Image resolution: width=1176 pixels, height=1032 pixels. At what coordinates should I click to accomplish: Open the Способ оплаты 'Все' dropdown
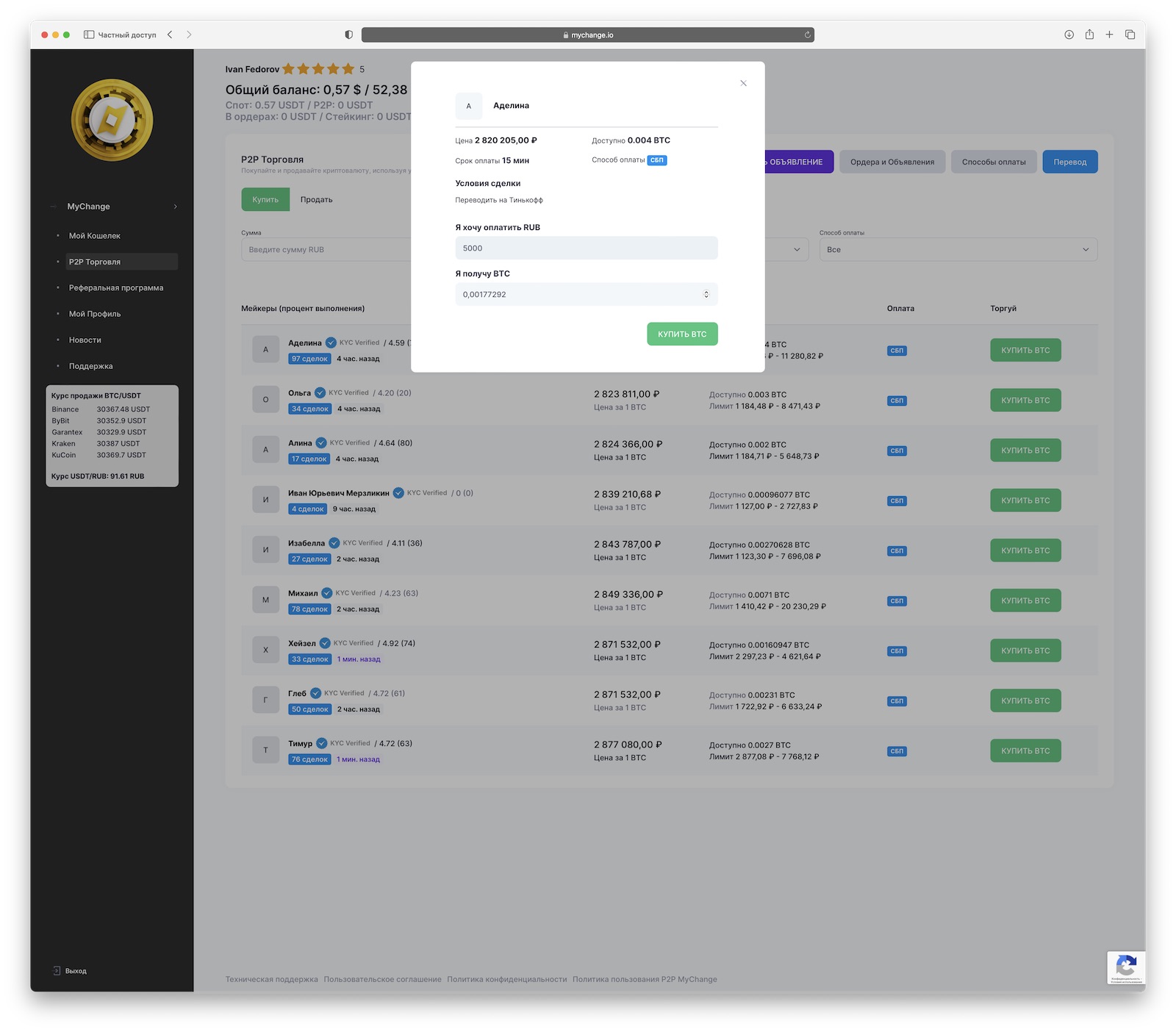click(x=958, y=250)
